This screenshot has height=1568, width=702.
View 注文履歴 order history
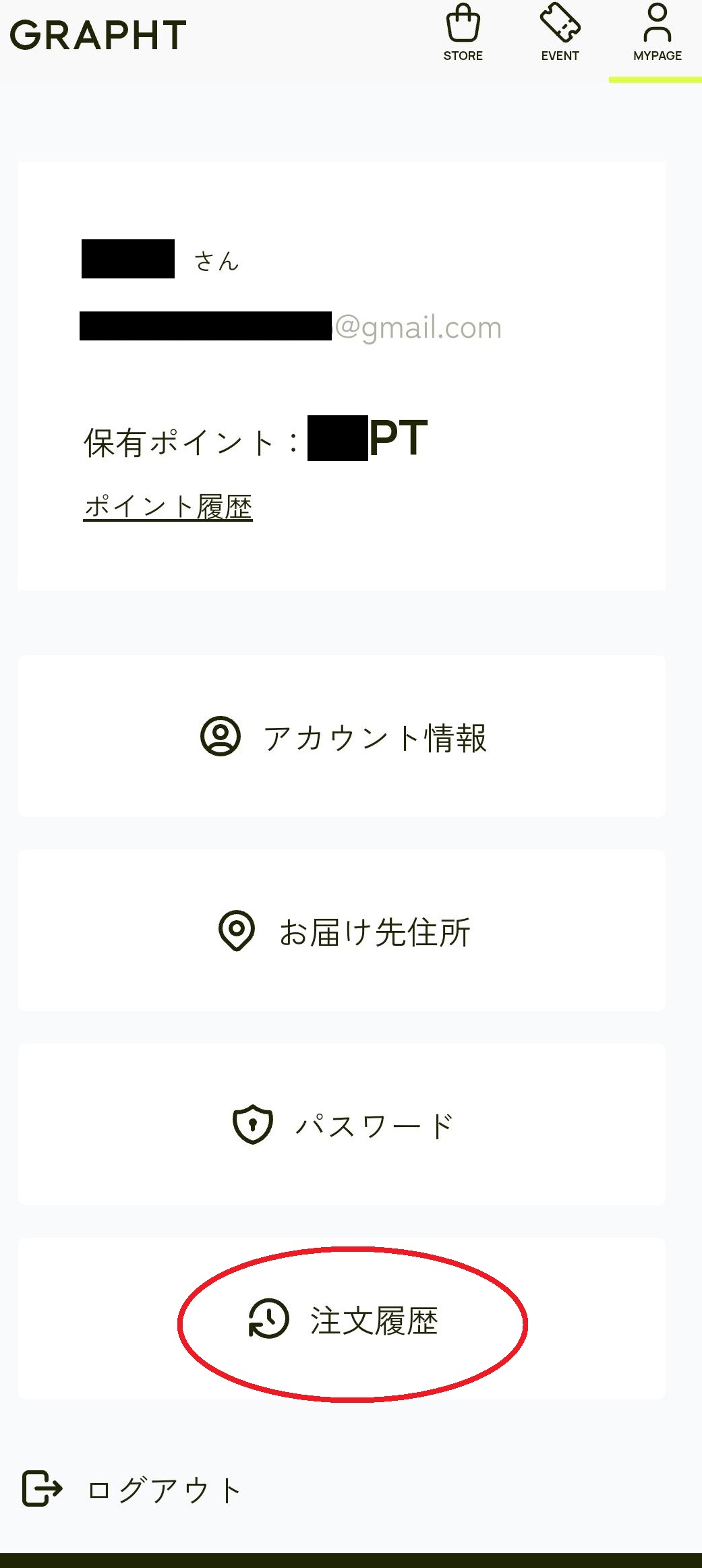coord(374,1321)
